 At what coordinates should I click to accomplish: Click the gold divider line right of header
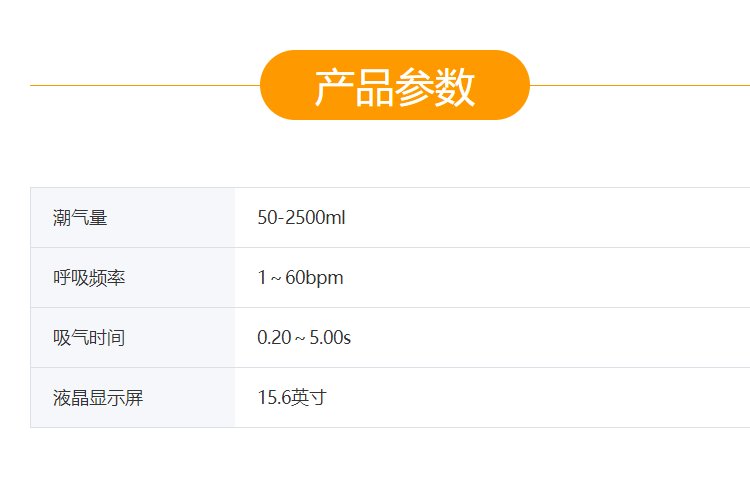coord(640,86)
